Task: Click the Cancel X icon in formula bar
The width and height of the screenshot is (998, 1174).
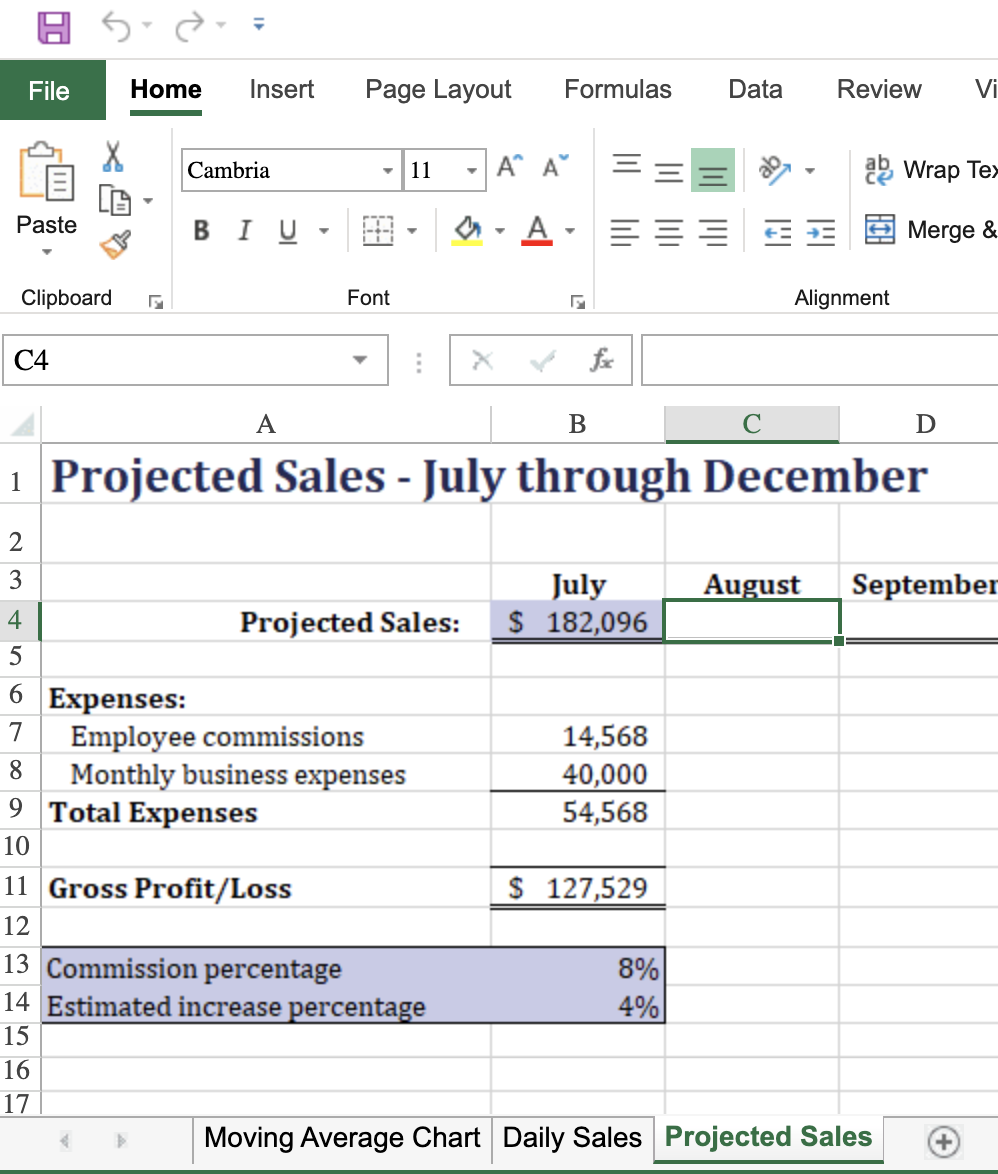Action: tap(482, 361)
